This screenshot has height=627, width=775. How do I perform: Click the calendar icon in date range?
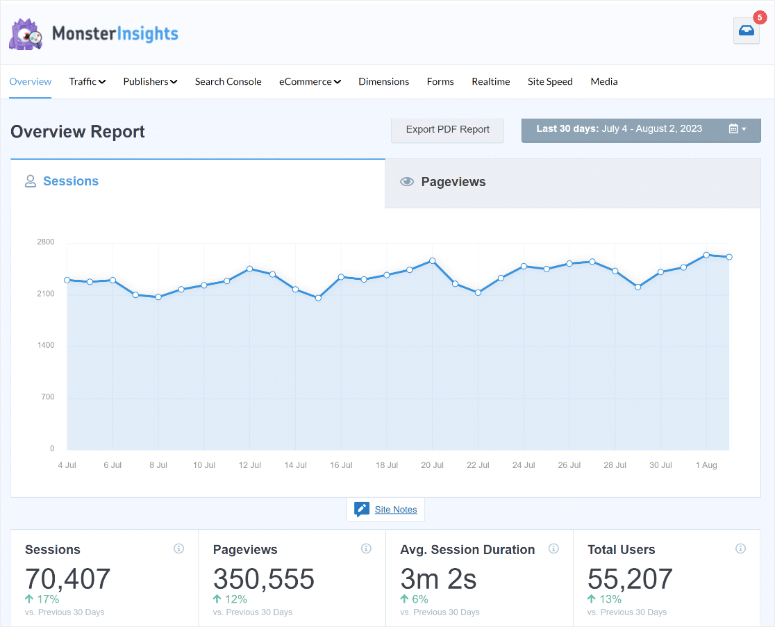click(734, 129)
